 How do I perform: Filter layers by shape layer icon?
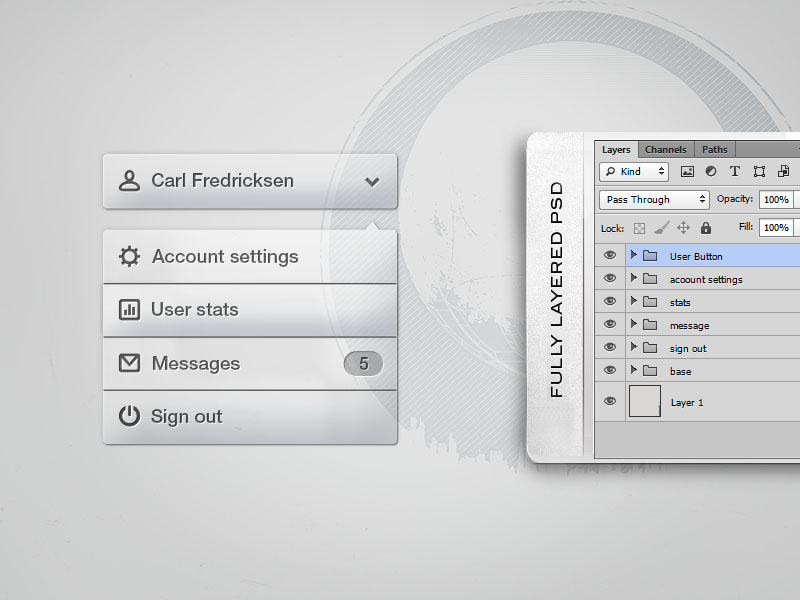759,171
